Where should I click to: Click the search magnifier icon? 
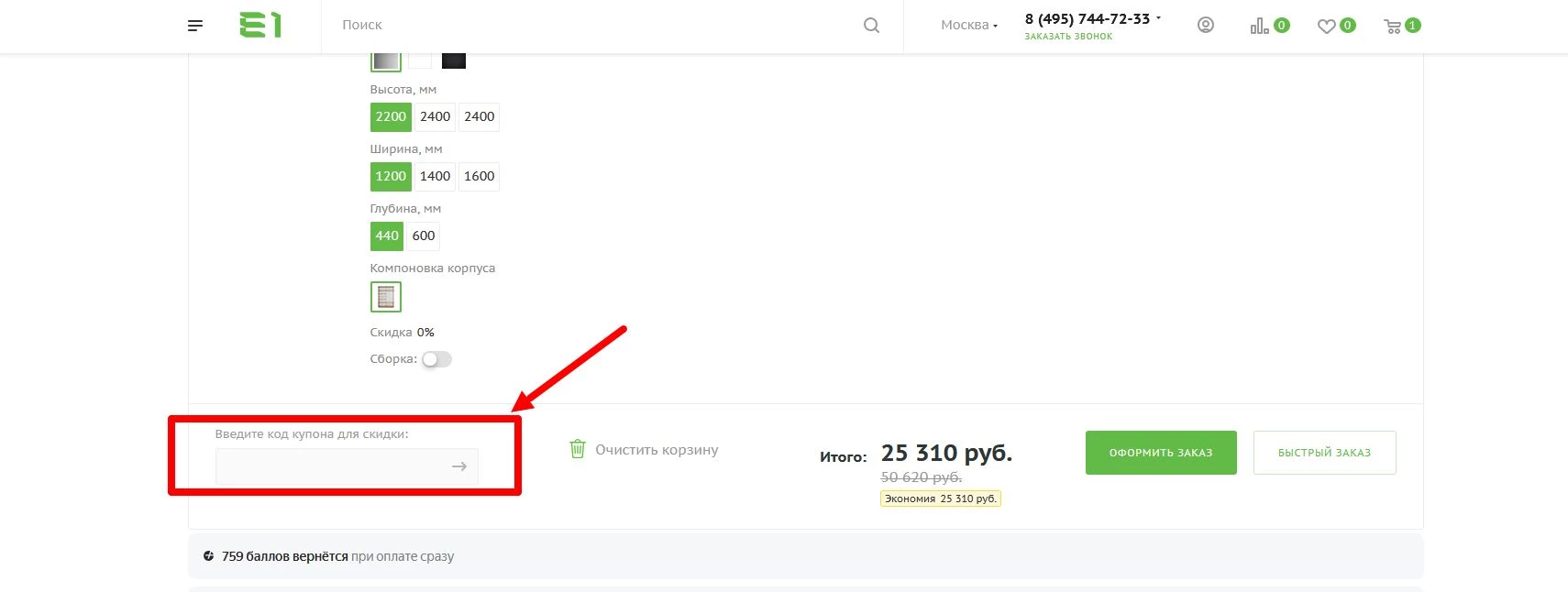point(871,26)
